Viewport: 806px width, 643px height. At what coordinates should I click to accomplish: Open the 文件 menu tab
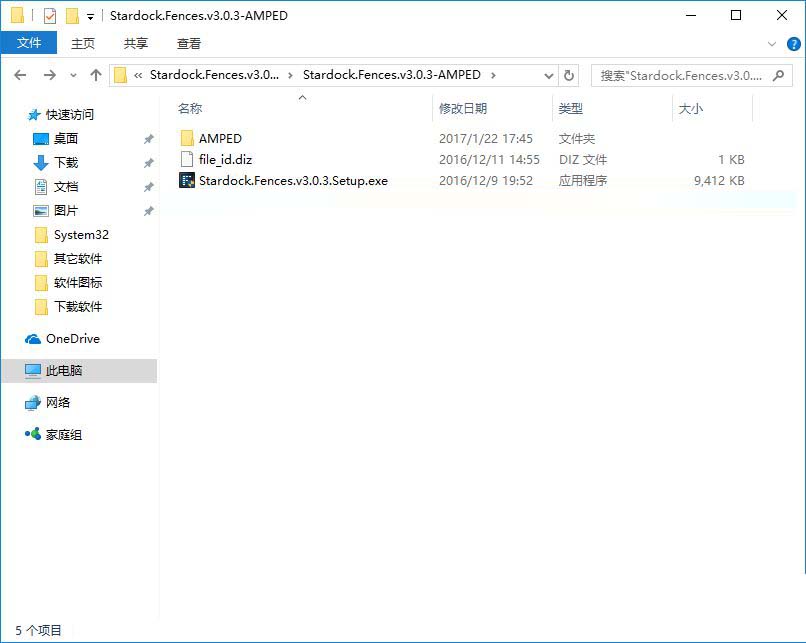pyautogui.click(x=29, y=43)
